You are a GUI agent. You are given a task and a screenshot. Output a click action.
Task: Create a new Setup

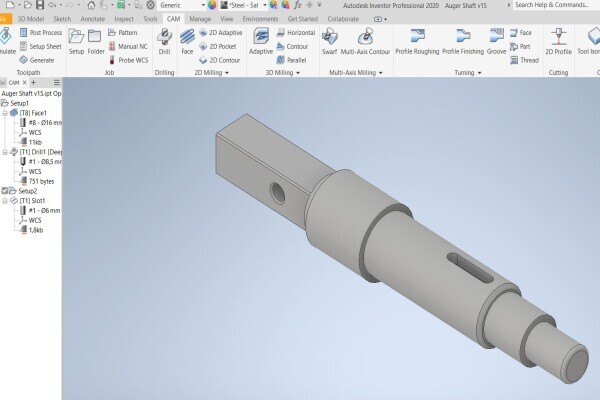click(x=76, y=42)
